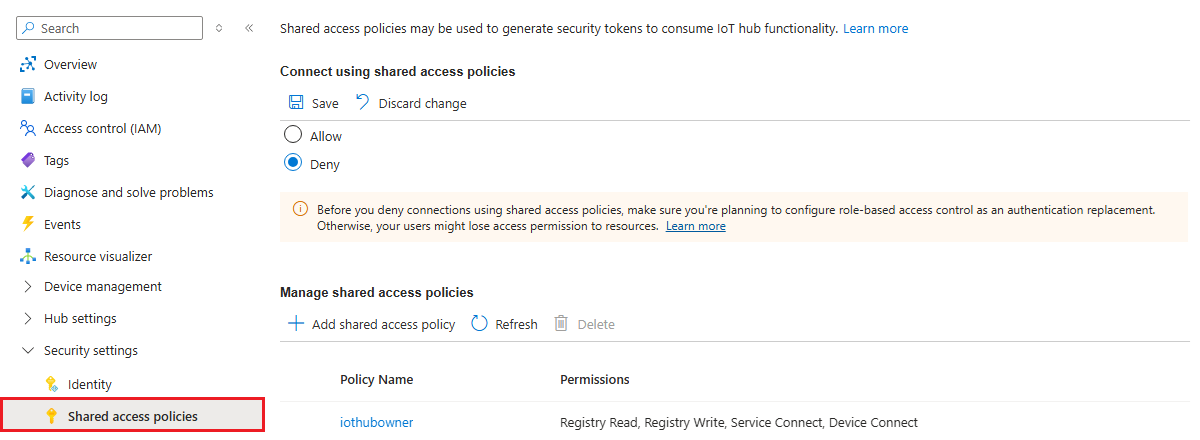Click the Delete trash can icon
Viewport: 1200px width, 440px height.
(x=562, y=324)
